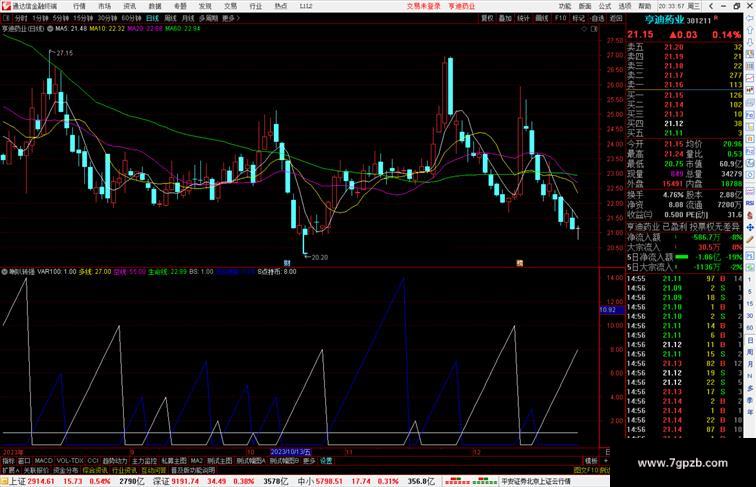
Task: Click the 2023/10/13 date label on the axis
Action: (x=290, y=452)
